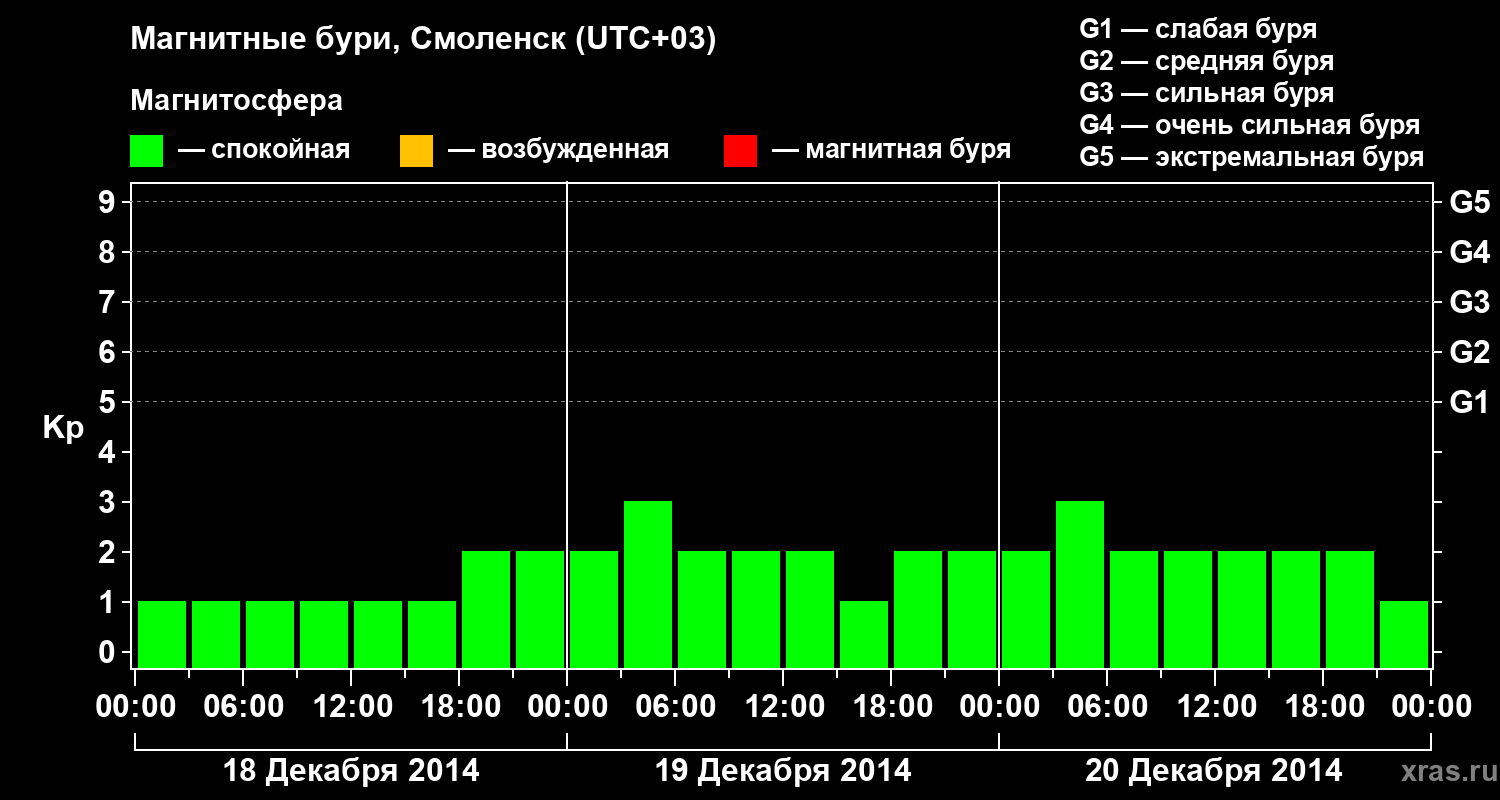Click the orange 'возбужденная' legend swatch
Screen dimensions: 1500x800
[x=416, y=151]
